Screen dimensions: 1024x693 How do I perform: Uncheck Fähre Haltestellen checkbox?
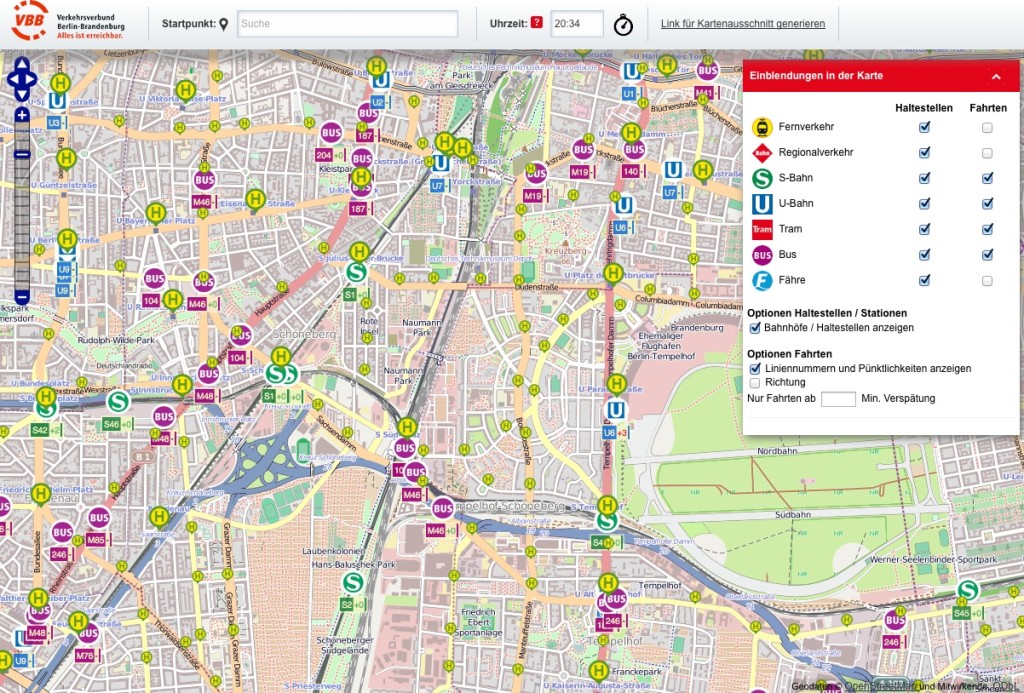[x=924, y=280]
